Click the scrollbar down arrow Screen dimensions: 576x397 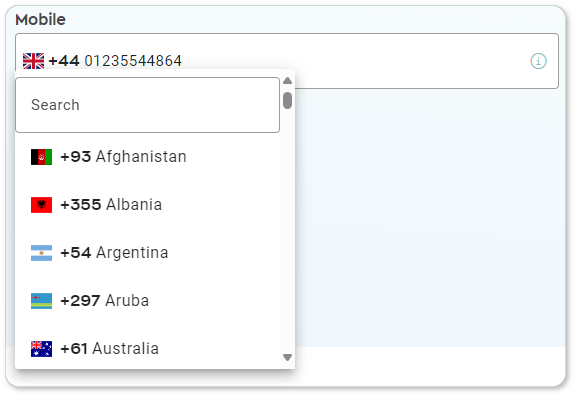click(x=288, y=357)
